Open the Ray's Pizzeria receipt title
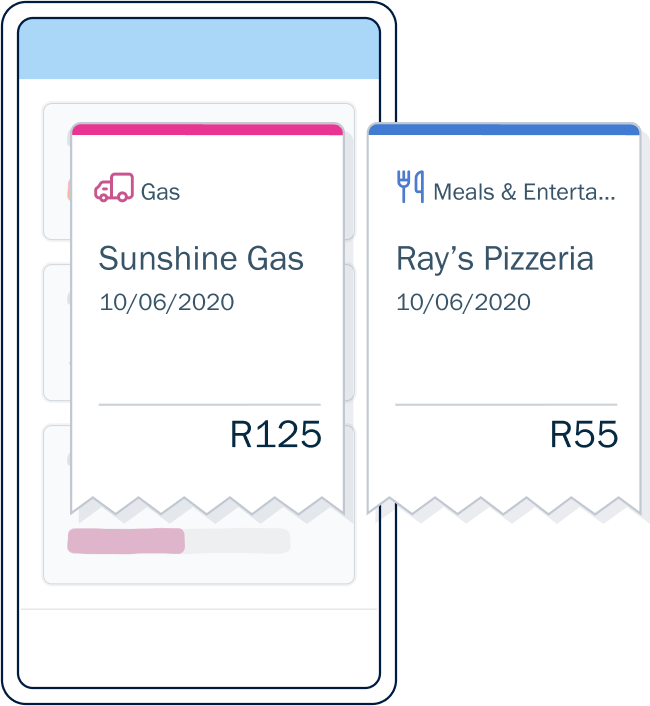 tap(495, 260)
